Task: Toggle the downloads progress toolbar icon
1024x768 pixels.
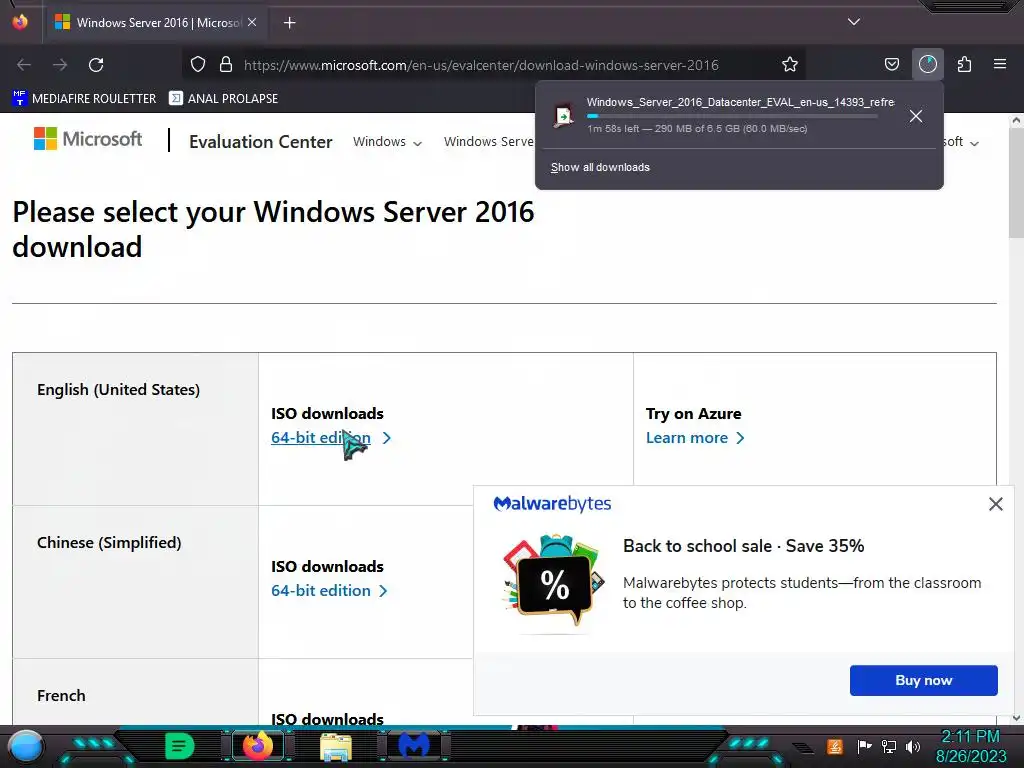Action: click(927, 64)
